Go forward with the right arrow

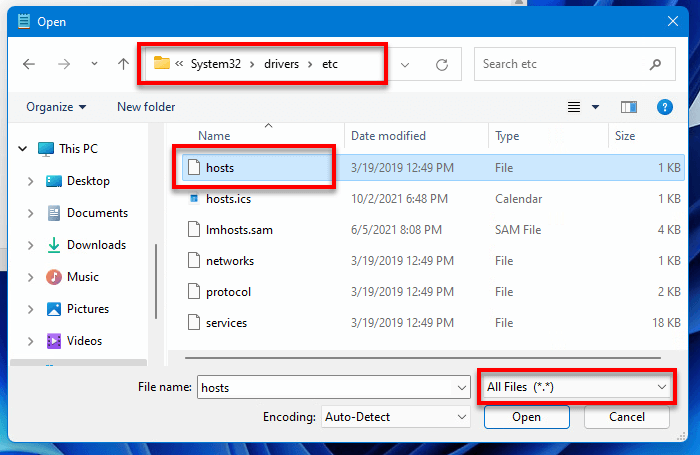click(64, 64)
